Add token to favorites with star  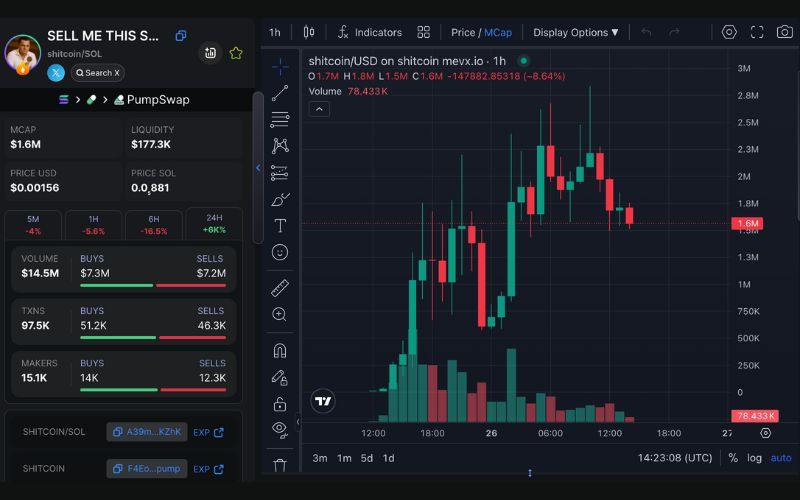pyautogui.click(x=236, y=53)
